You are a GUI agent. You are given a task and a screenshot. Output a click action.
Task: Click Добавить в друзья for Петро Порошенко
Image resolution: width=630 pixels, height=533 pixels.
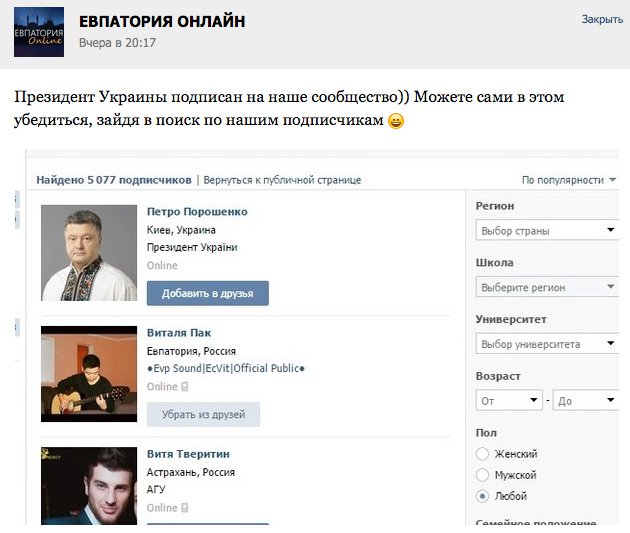pos(207,294)
